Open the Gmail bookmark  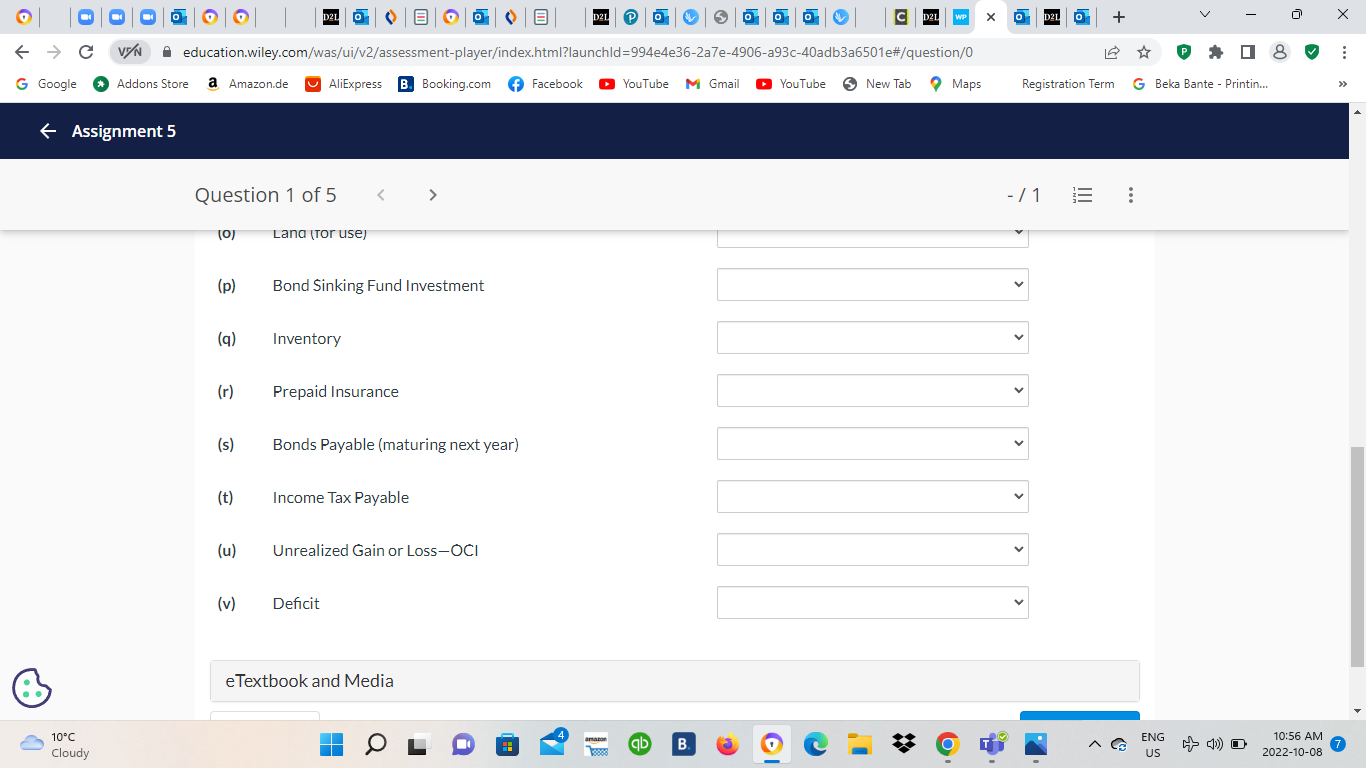tap(712, 84)
